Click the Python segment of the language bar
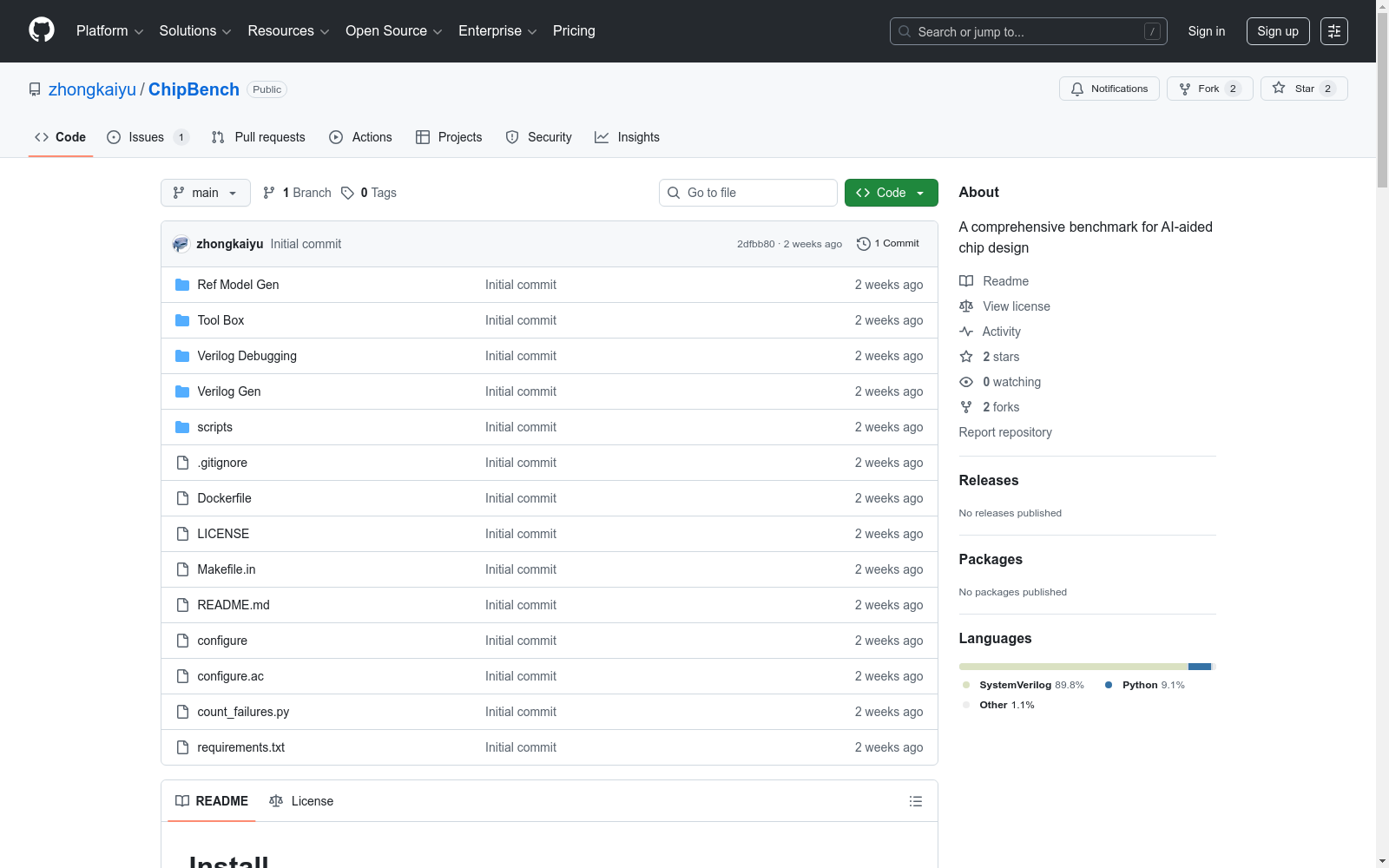Viewport: 1389px width, 868px height. 1200,667
